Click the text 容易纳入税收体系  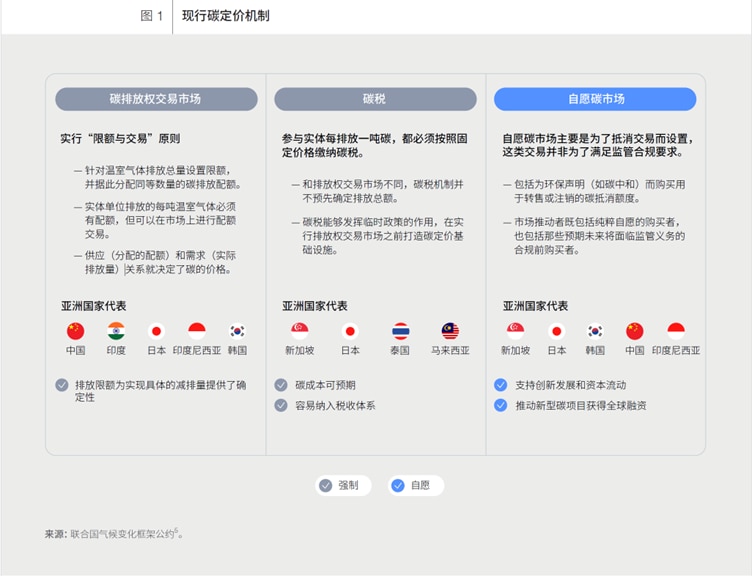[335, 406]
